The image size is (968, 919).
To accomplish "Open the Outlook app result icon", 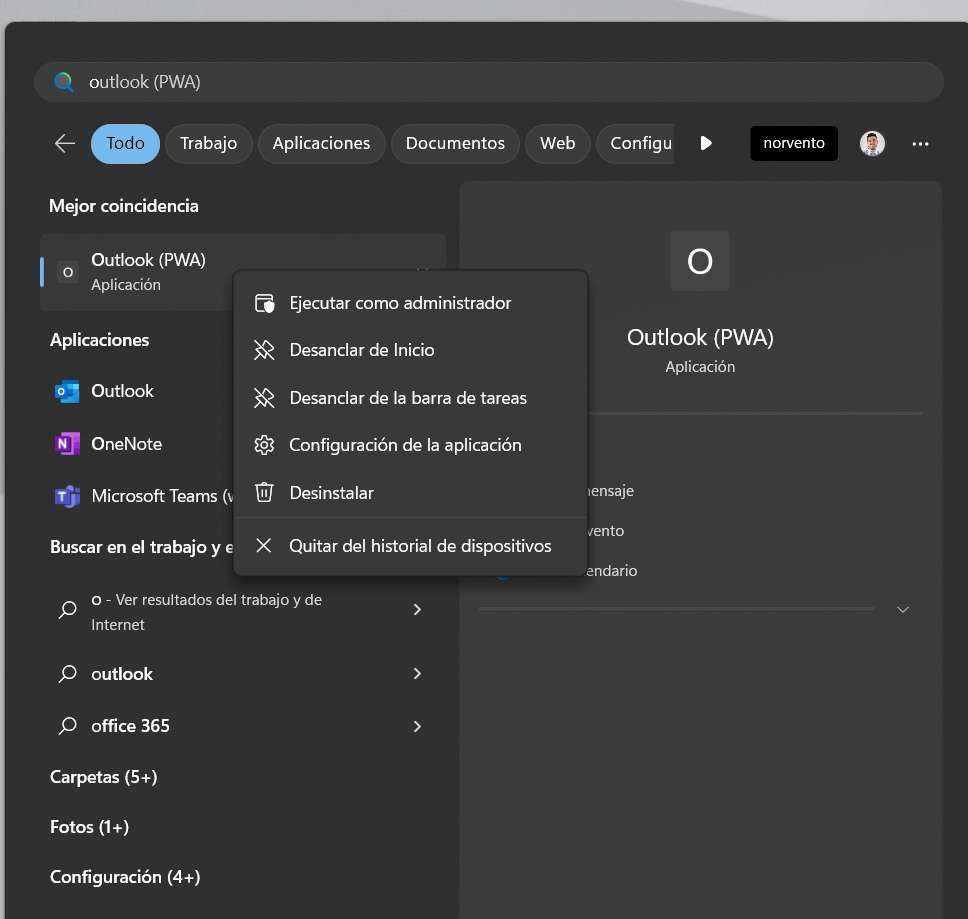I will (x=67, y=391).
